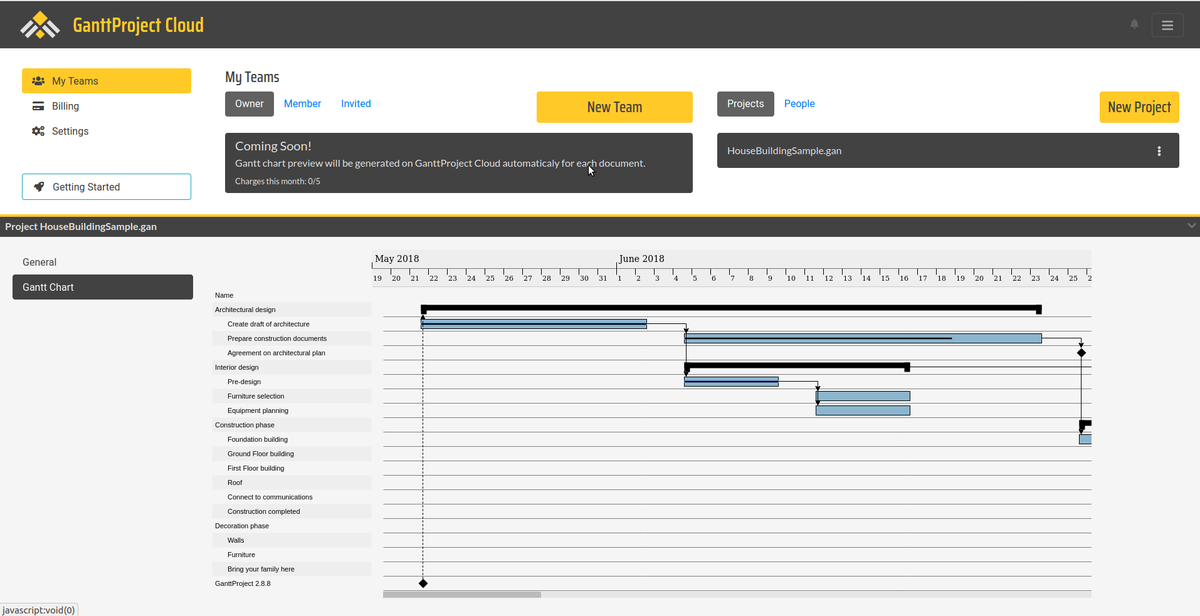Click the Equipment planning task bar

coord(863,411)
